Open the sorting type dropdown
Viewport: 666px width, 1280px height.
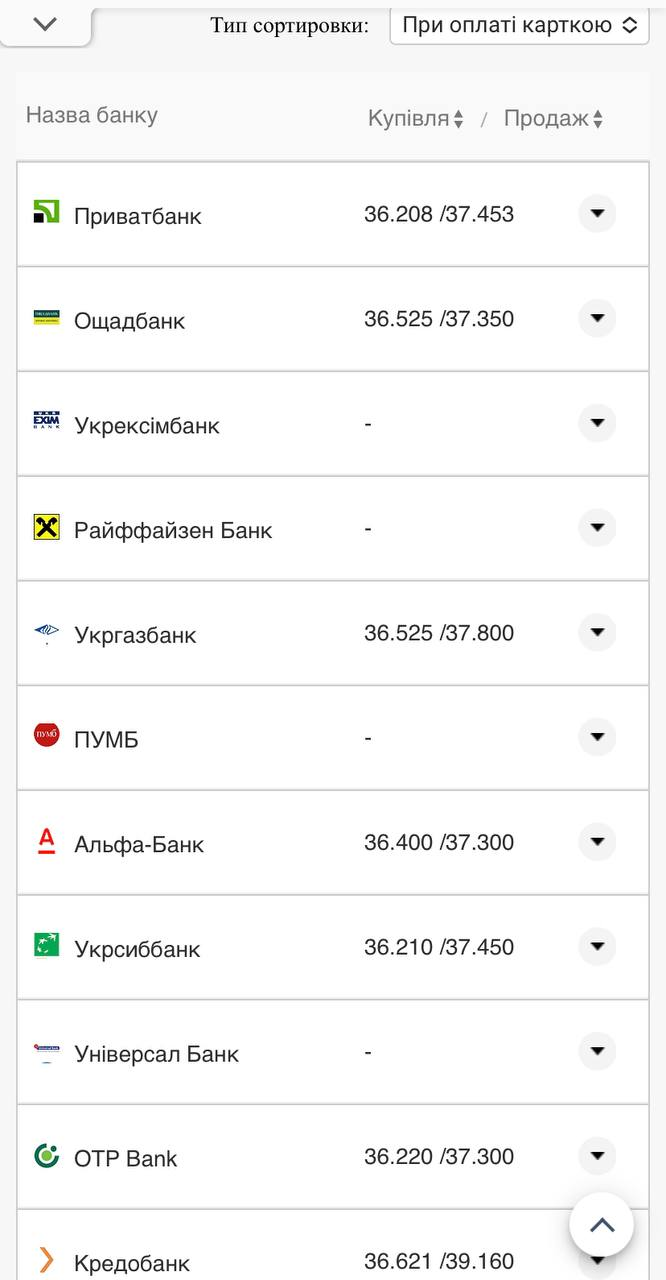[519, 25]
